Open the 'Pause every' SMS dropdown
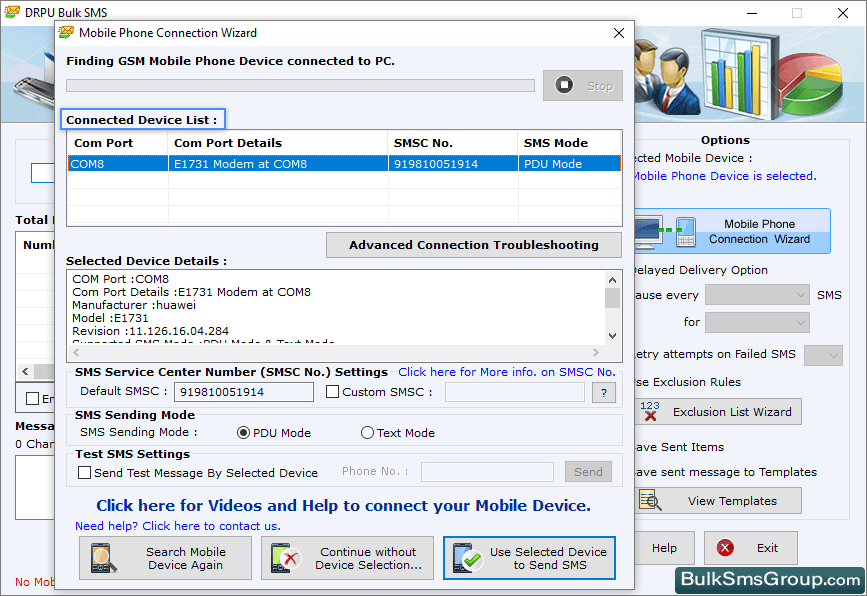This screenshot has width=867, height=596. (x=757, y=295)
